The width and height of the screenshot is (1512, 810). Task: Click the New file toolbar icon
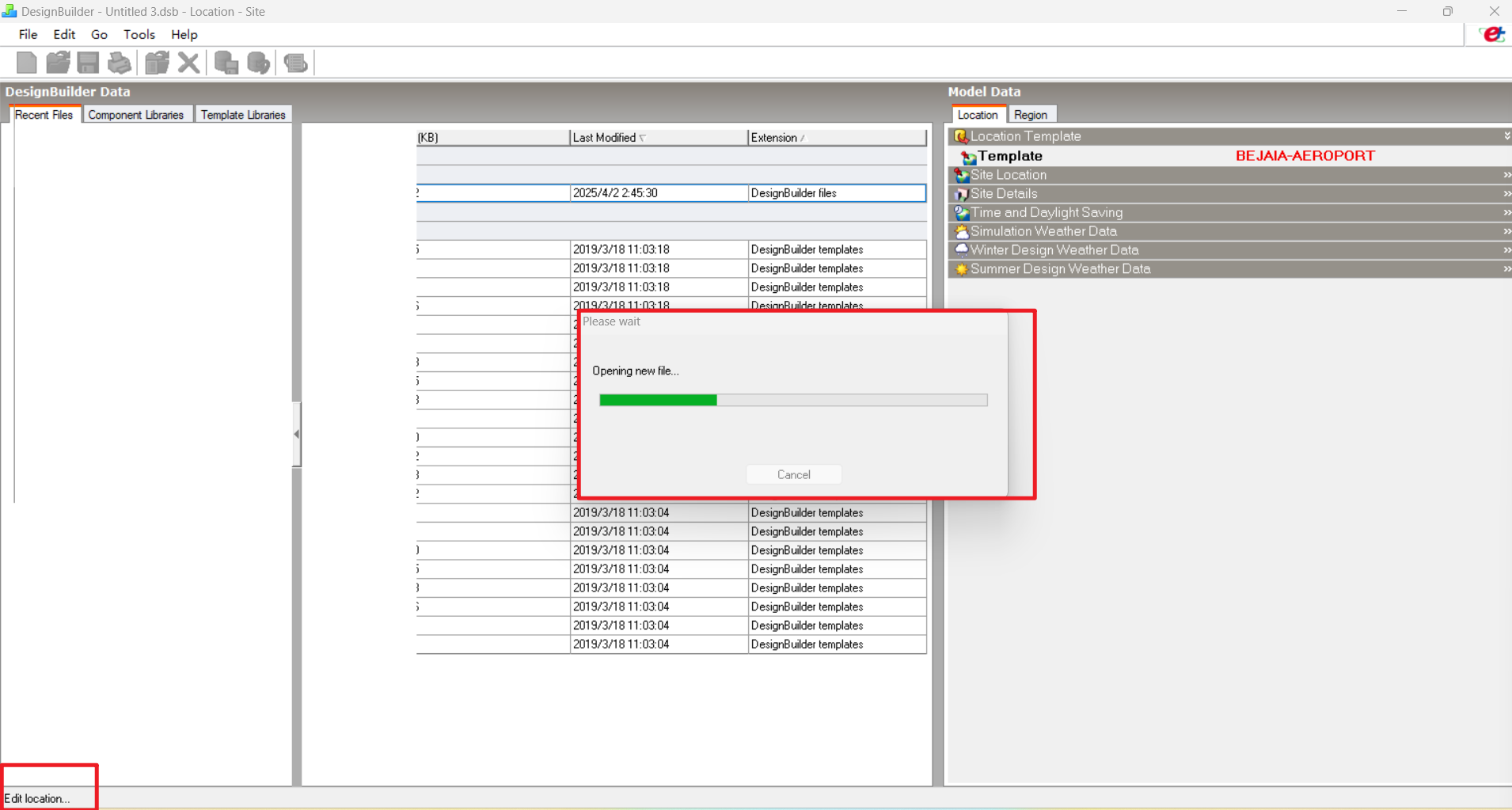pyautogui.click(x=26, y=63)
